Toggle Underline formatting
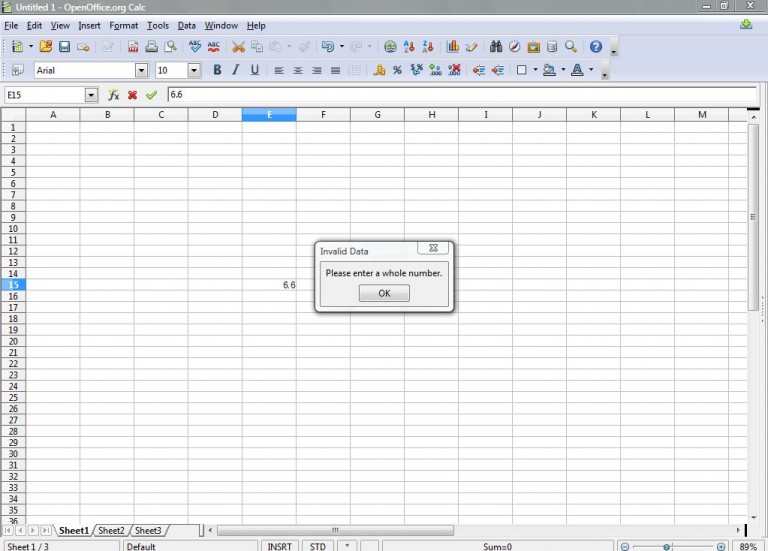The height and width of the screenshot is (551, 768). coord(255,70)
